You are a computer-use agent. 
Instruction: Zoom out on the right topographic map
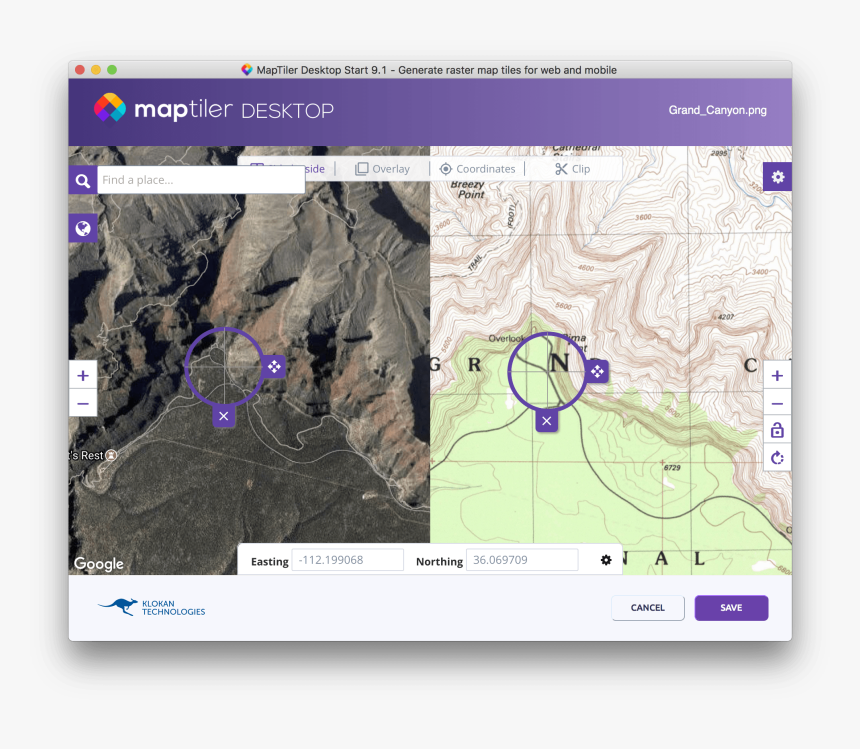[777, 404]
